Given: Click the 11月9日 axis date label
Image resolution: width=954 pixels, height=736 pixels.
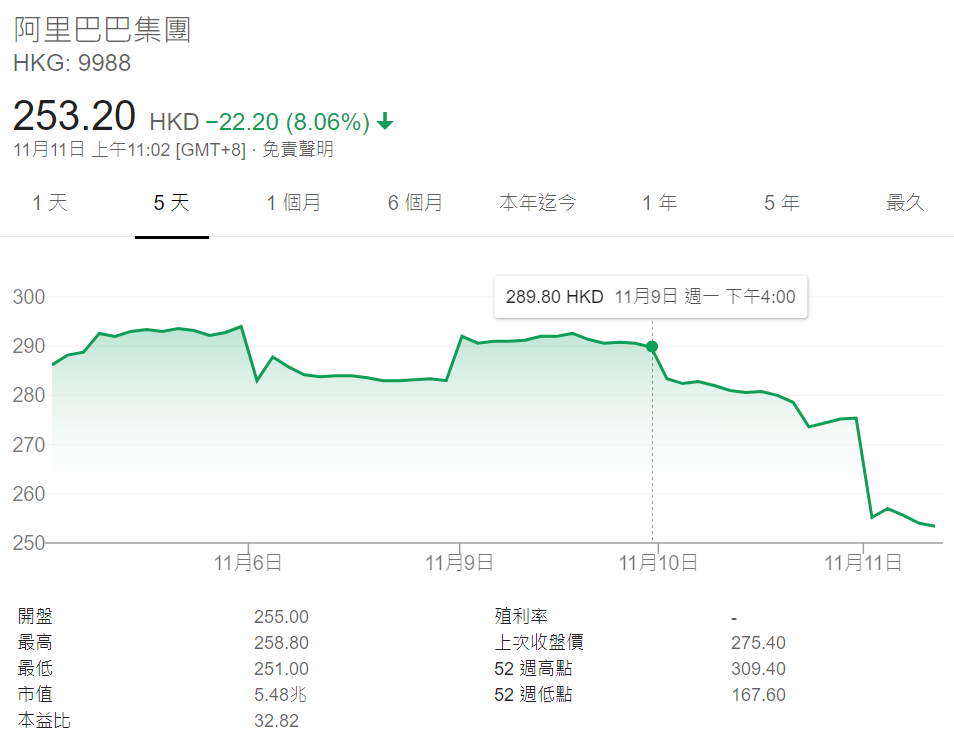Looking at the screenshot, I should pos(459,563).
